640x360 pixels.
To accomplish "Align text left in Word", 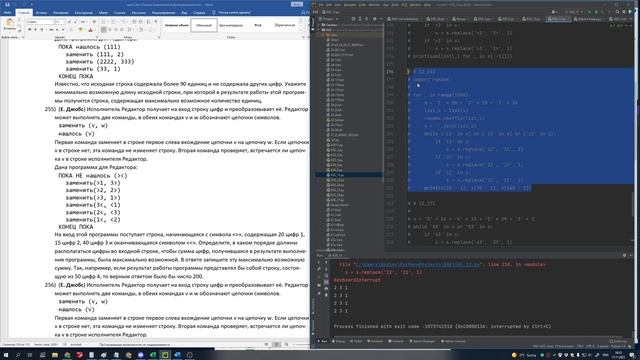I will tap(104, 29).
